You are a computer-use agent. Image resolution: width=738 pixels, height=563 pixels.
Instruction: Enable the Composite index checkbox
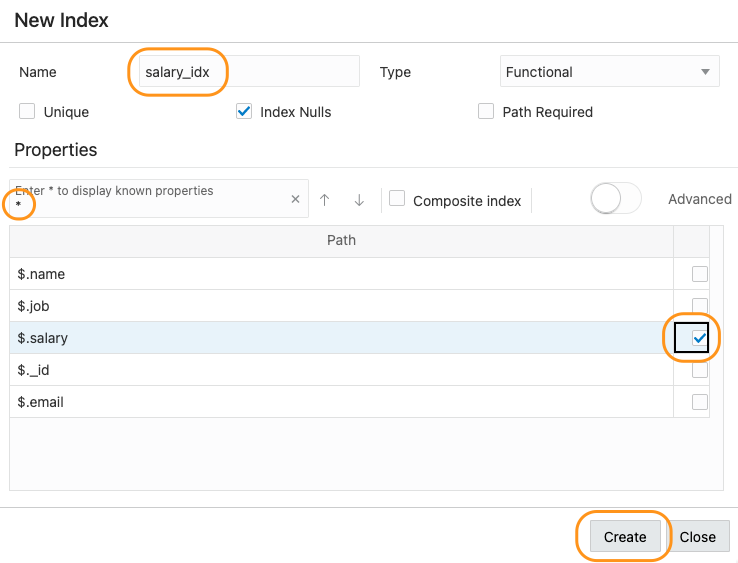coord(397,199)
